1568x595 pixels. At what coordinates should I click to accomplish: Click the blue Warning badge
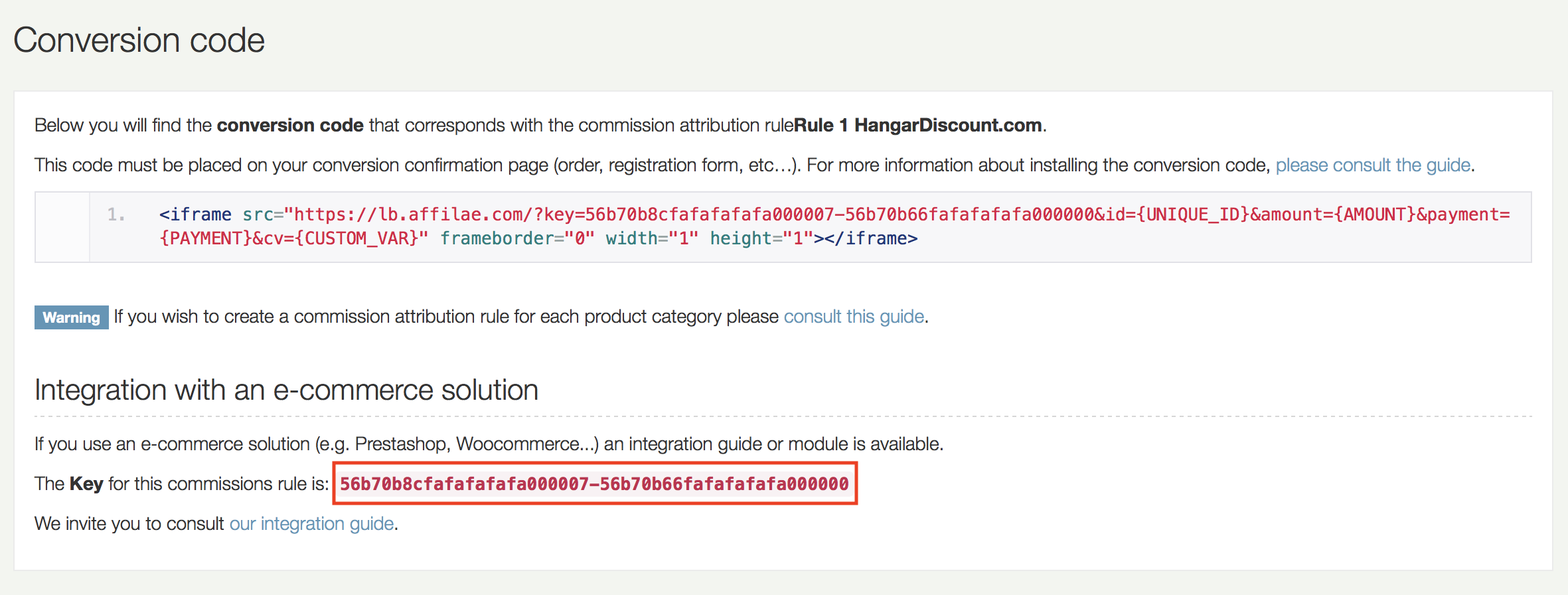click(71, 317)
